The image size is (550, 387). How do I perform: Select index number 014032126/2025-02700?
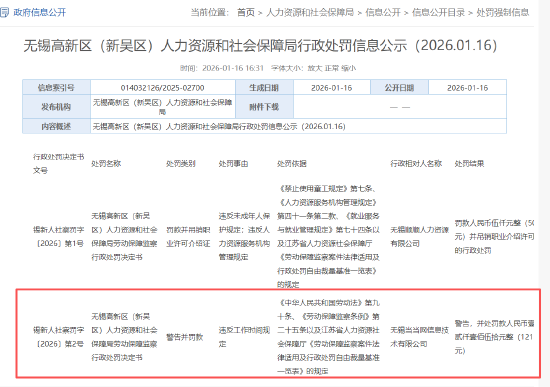point(162,88)
